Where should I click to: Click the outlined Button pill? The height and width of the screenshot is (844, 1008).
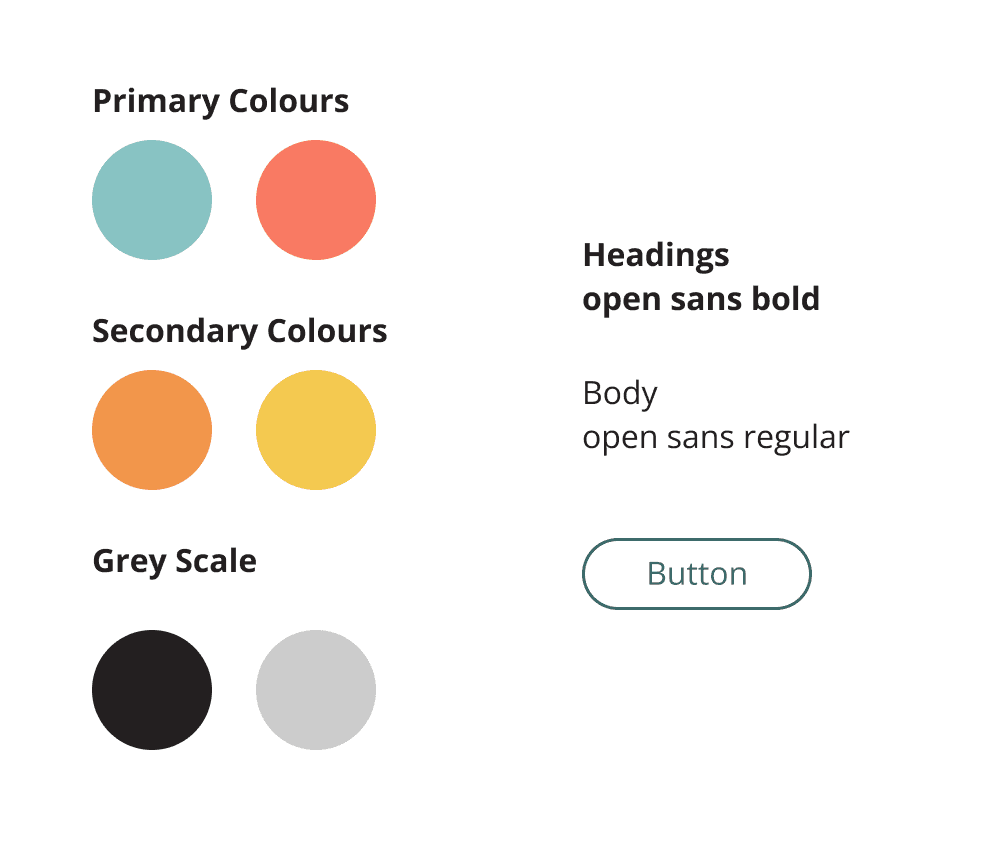697,574
